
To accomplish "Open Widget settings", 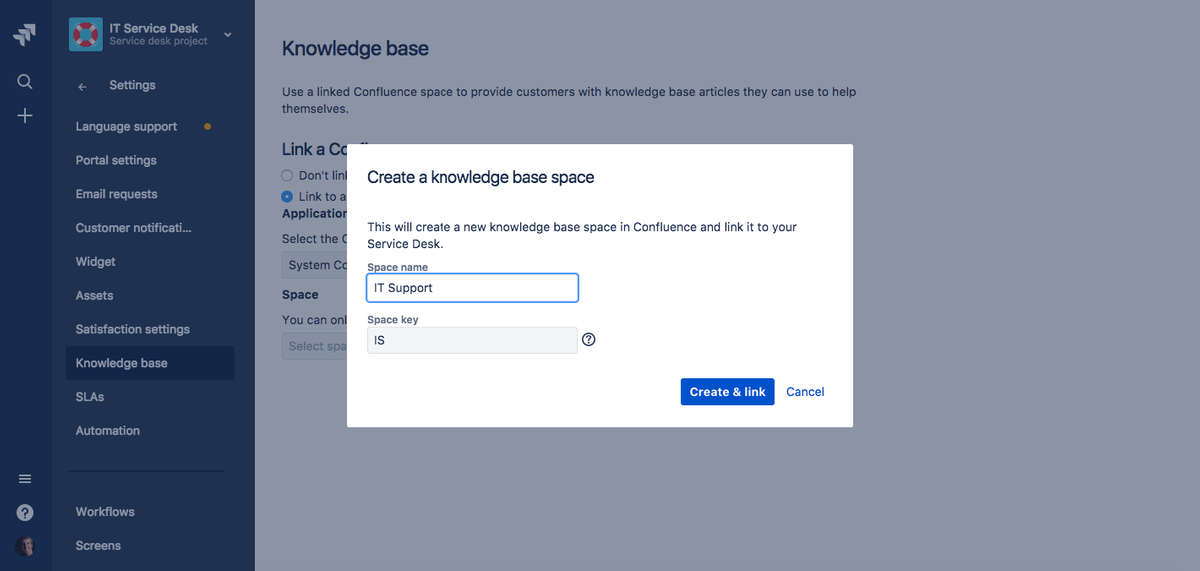I will [x=95, y=262].
